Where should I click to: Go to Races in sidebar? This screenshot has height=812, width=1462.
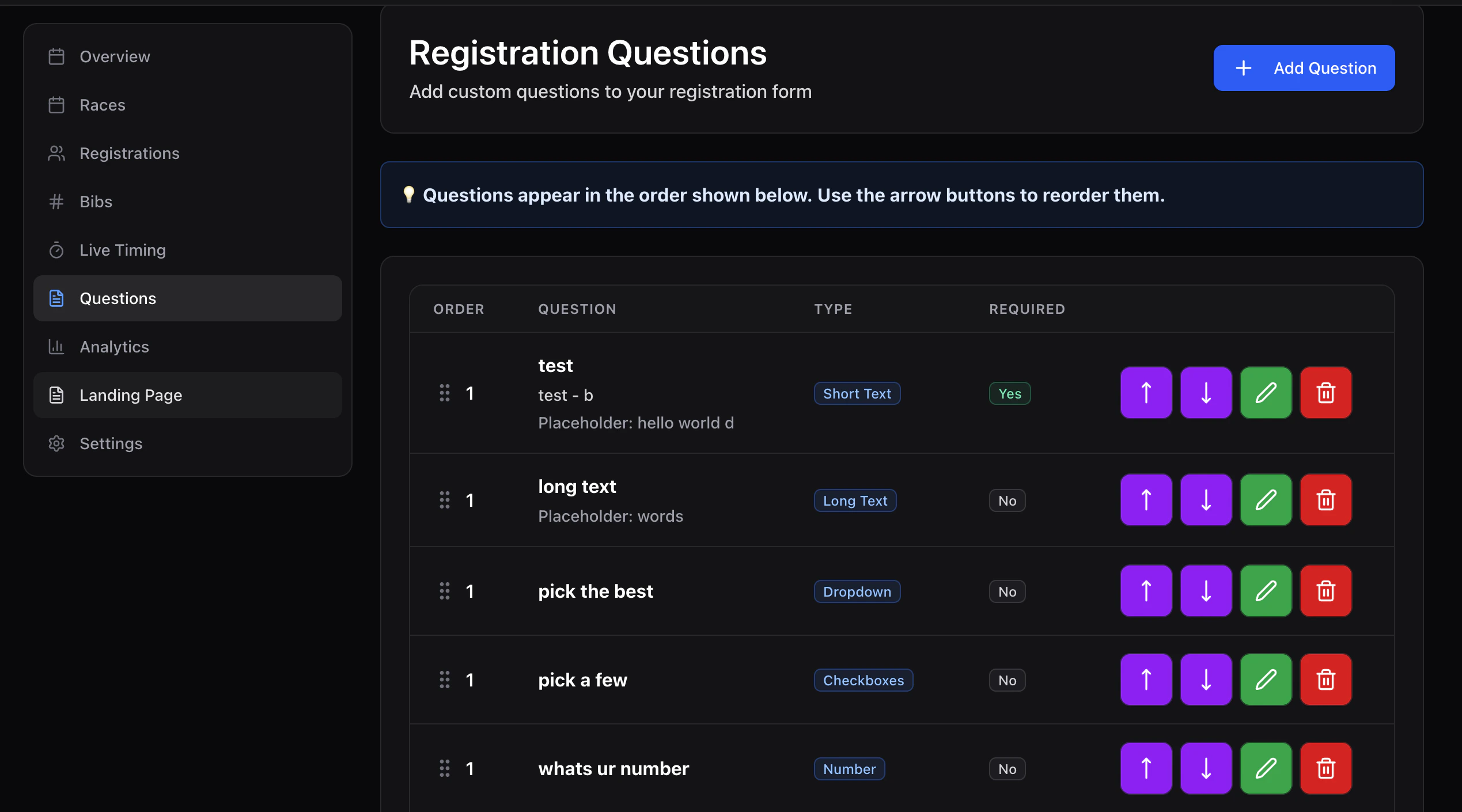(188, 105)
